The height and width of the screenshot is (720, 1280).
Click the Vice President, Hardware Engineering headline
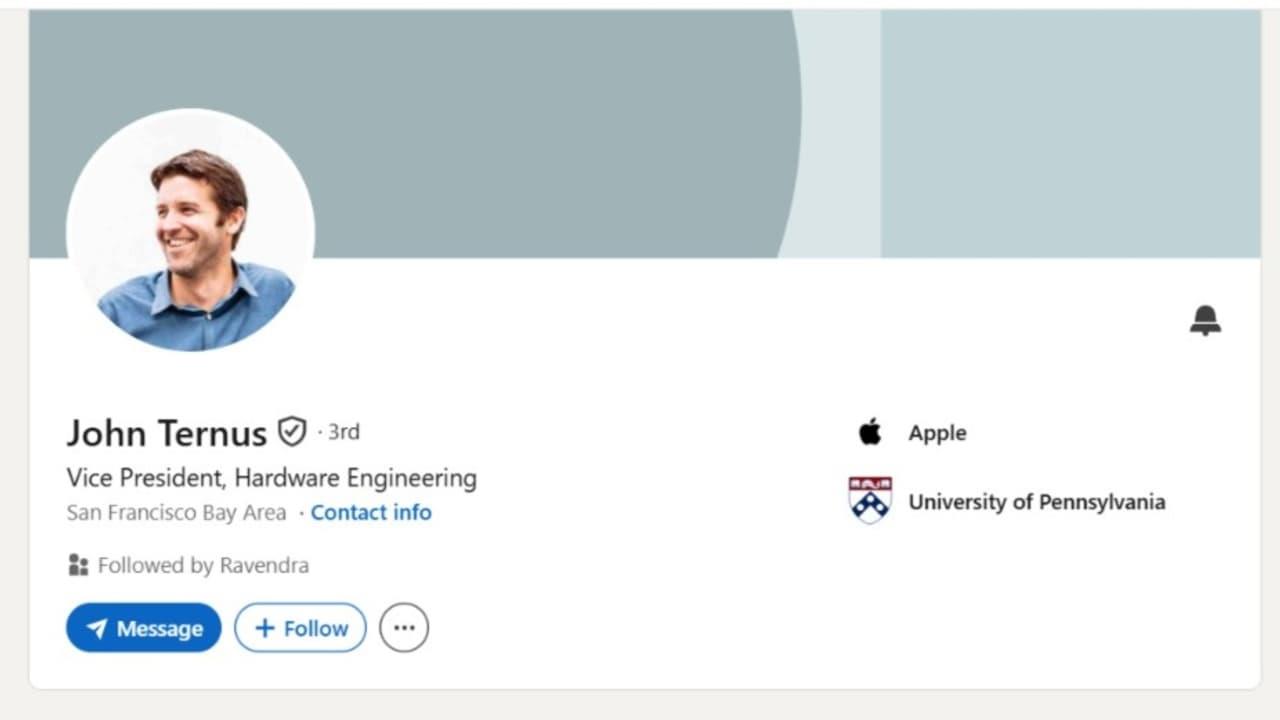[x=272, y=478]
